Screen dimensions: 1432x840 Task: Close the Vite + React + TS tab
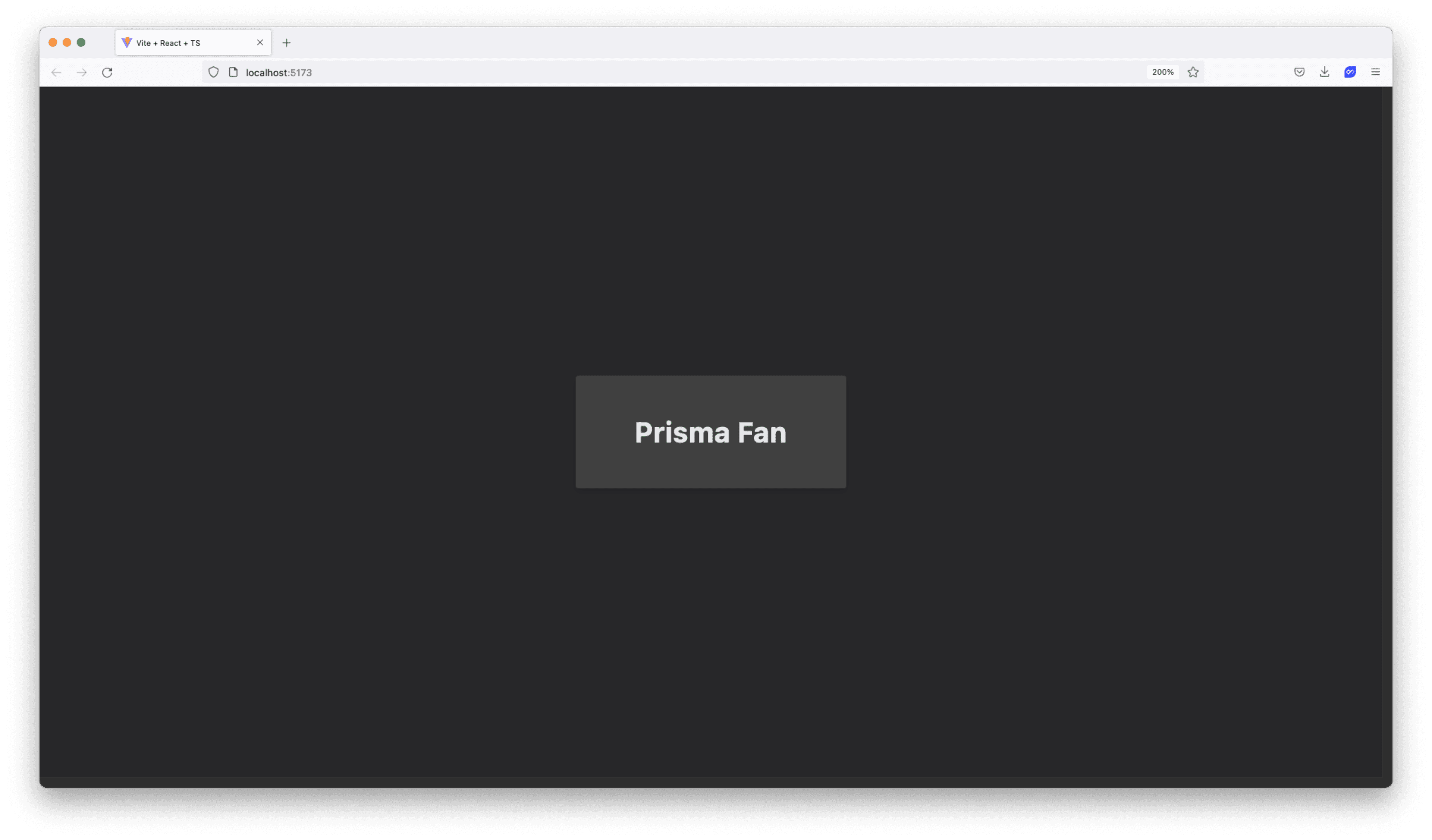pyautogui.click(x=260, y=43)
